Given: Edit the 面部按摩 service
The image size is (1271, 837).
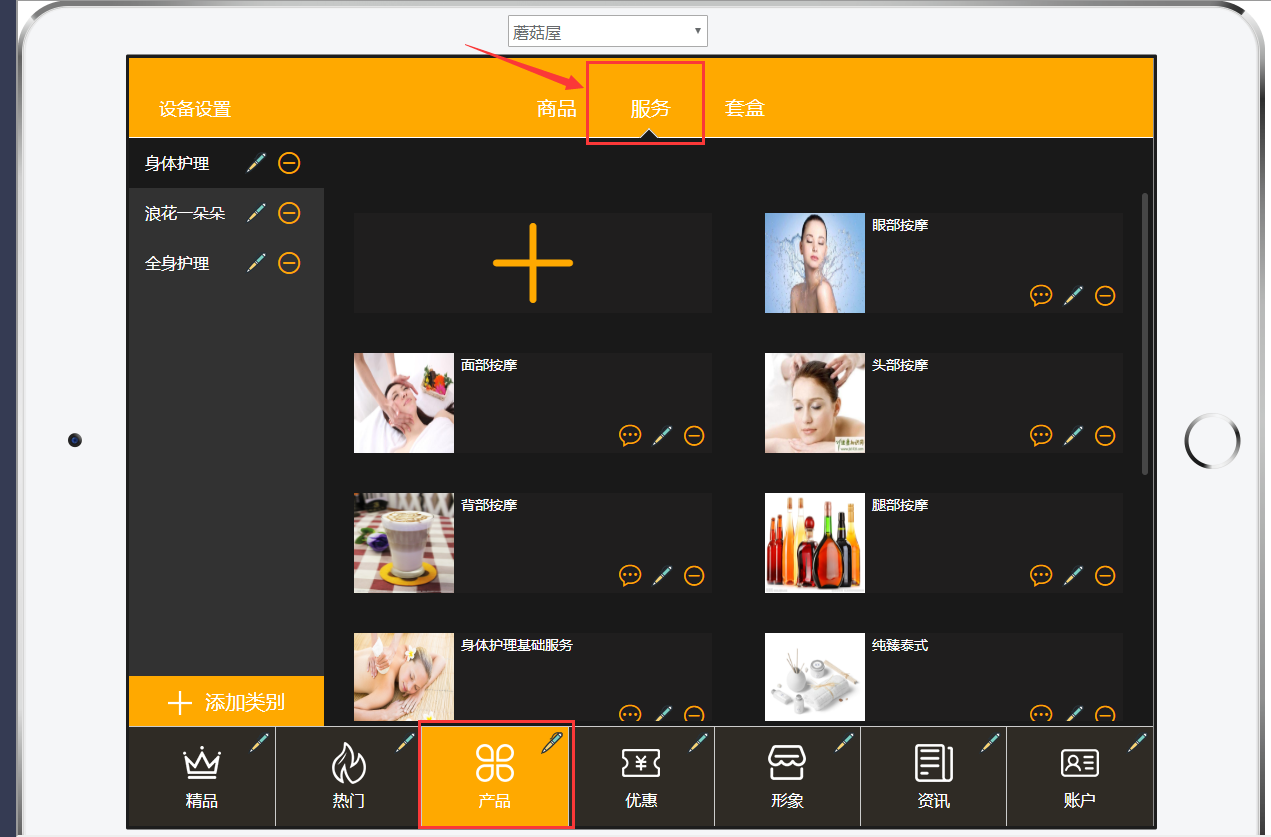Looking at the screenshot, I should pos(662,435).
